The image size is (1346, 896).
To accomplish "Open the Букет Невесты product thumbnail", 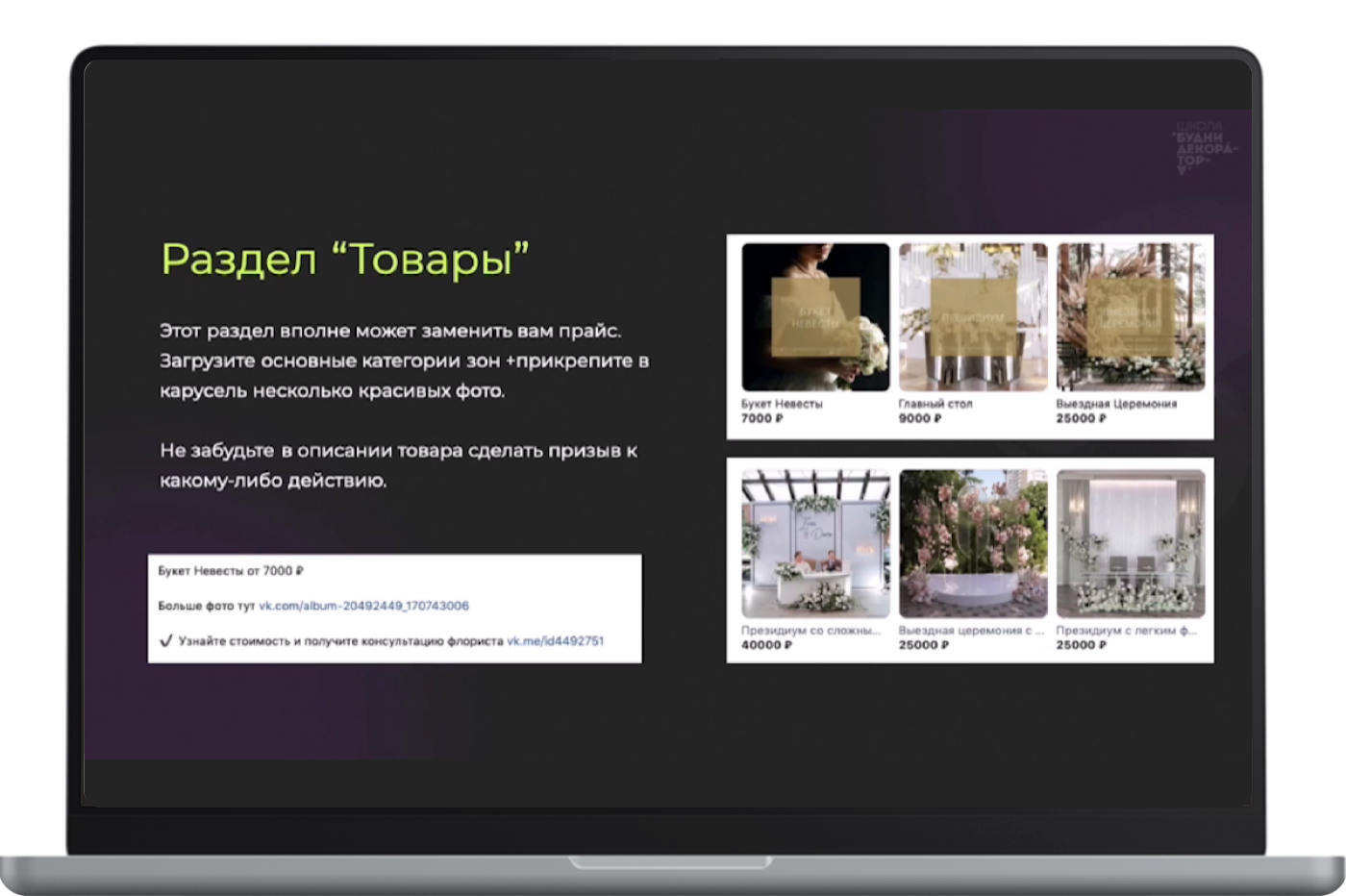I will pyautogui.click(x=815, y=317).
